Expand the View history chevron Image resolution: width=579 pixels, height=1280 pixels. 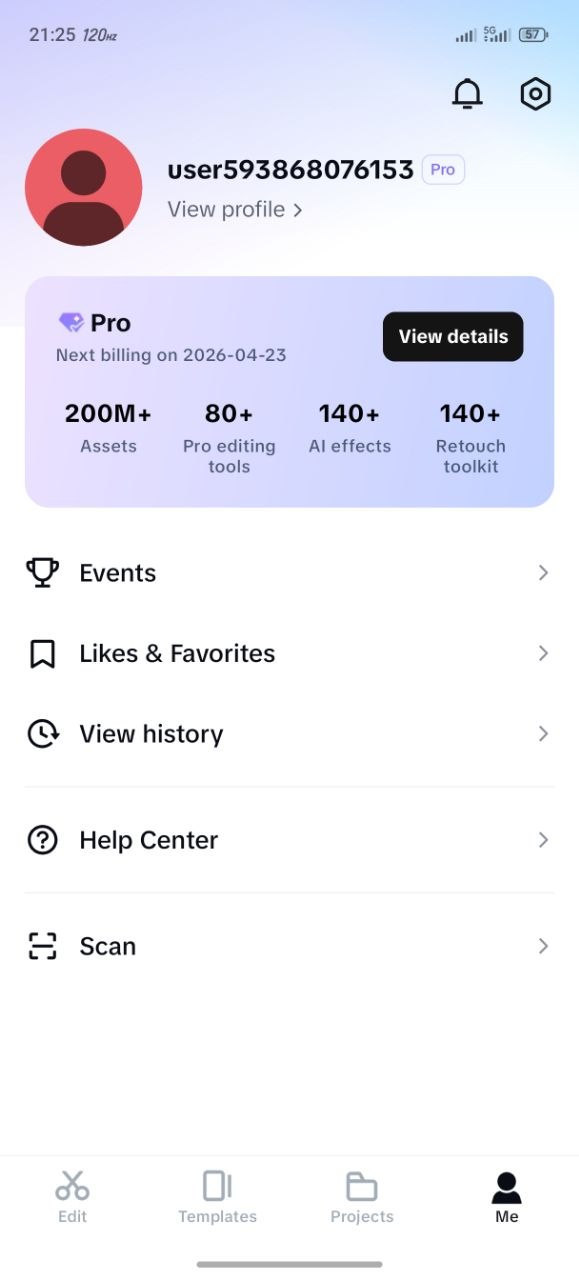pyautogui.click(x=543, y=734)
